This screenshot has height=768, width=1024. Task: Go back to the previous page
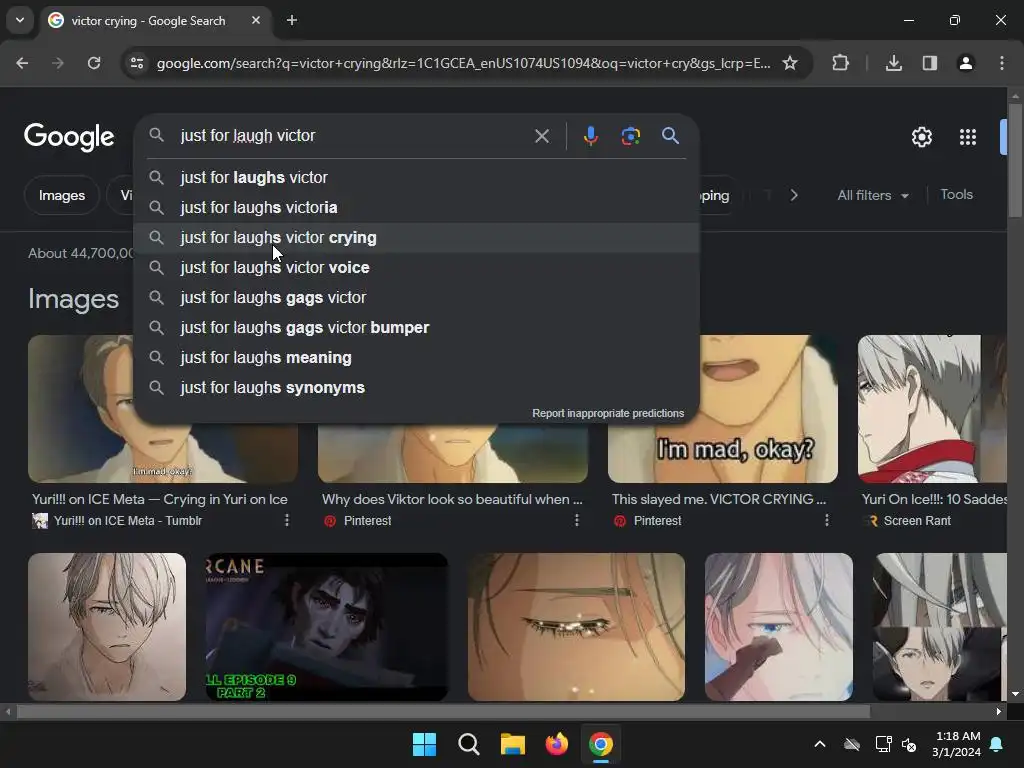pyautogui.click(x=22, y=63)
